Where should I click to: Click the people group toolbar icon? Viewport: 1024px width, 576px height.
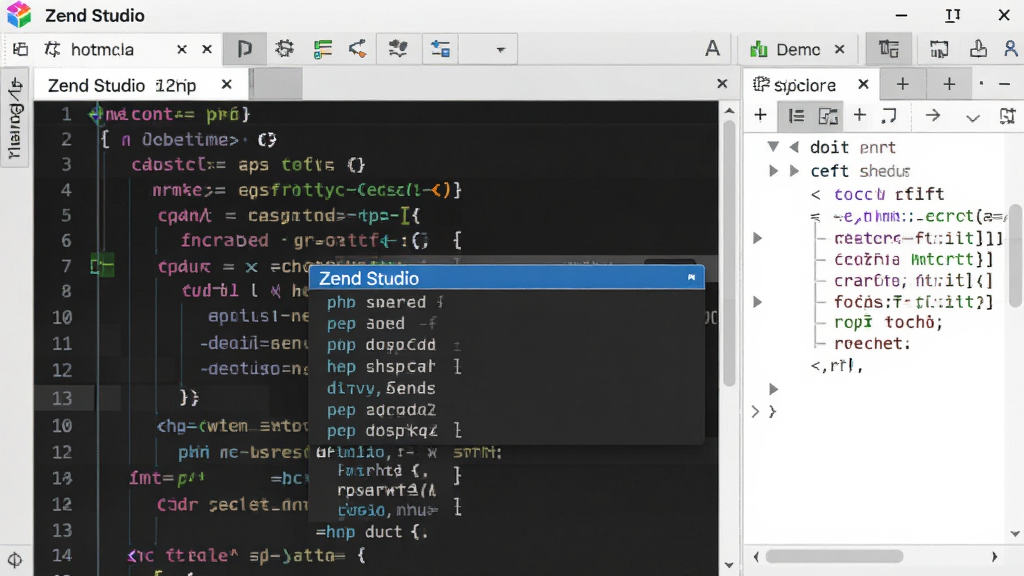pos(398,49)
